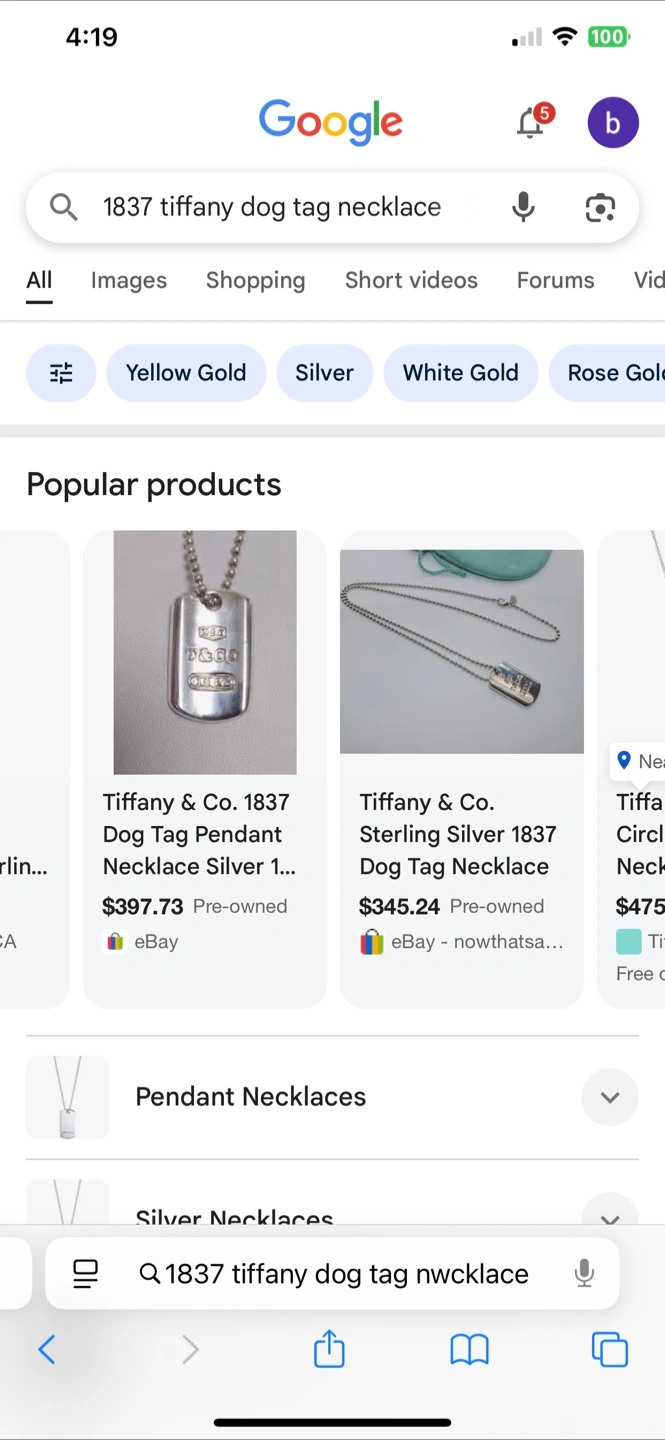The image size is (665, 1440).
Task: Open the $397.73 eBay dog tag listing
Action: (205, 768)
